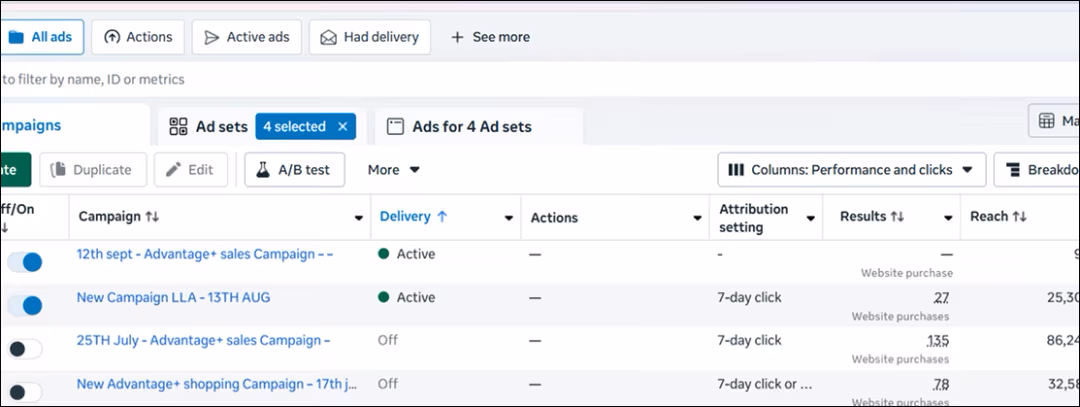
Task: Sort by Results column
Action: (x=872, y=216)
